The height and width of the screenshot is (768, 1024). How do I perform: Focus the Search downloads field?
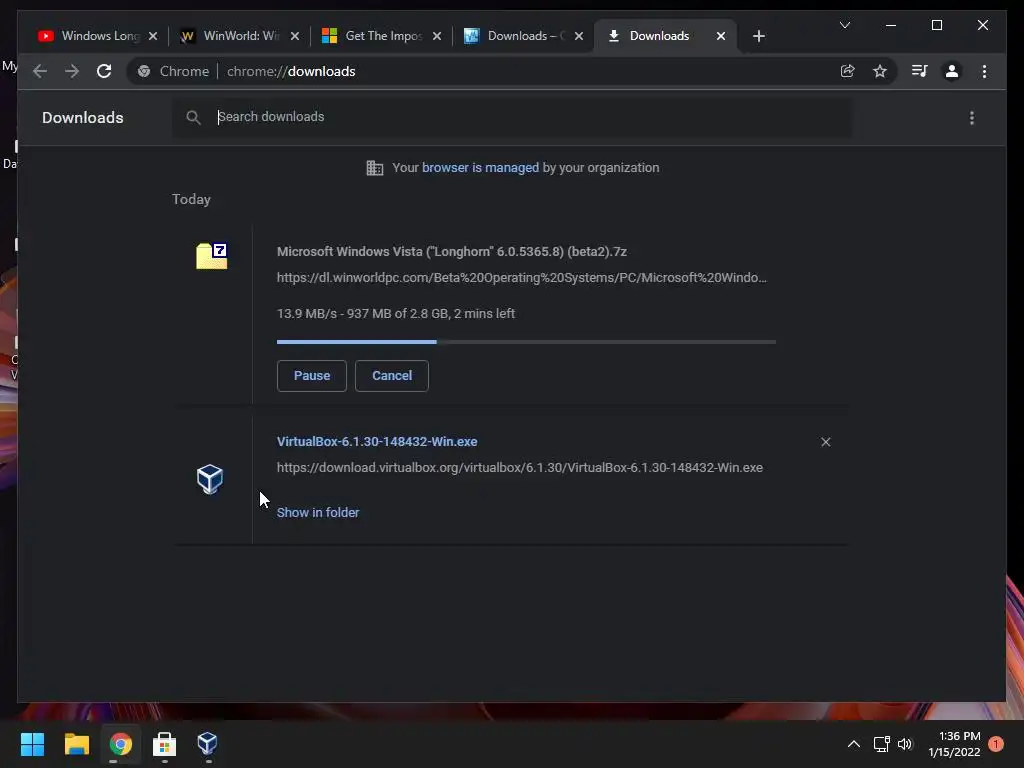tap(512, 118)
